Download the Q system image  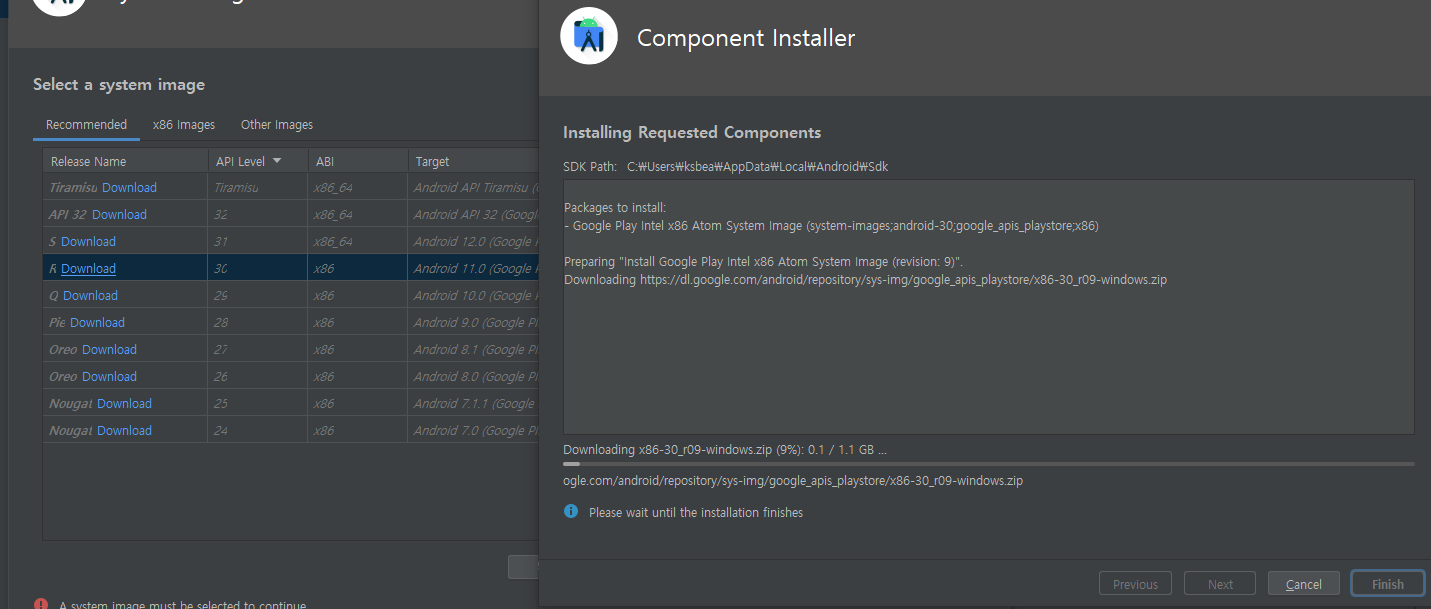point(90,295)
